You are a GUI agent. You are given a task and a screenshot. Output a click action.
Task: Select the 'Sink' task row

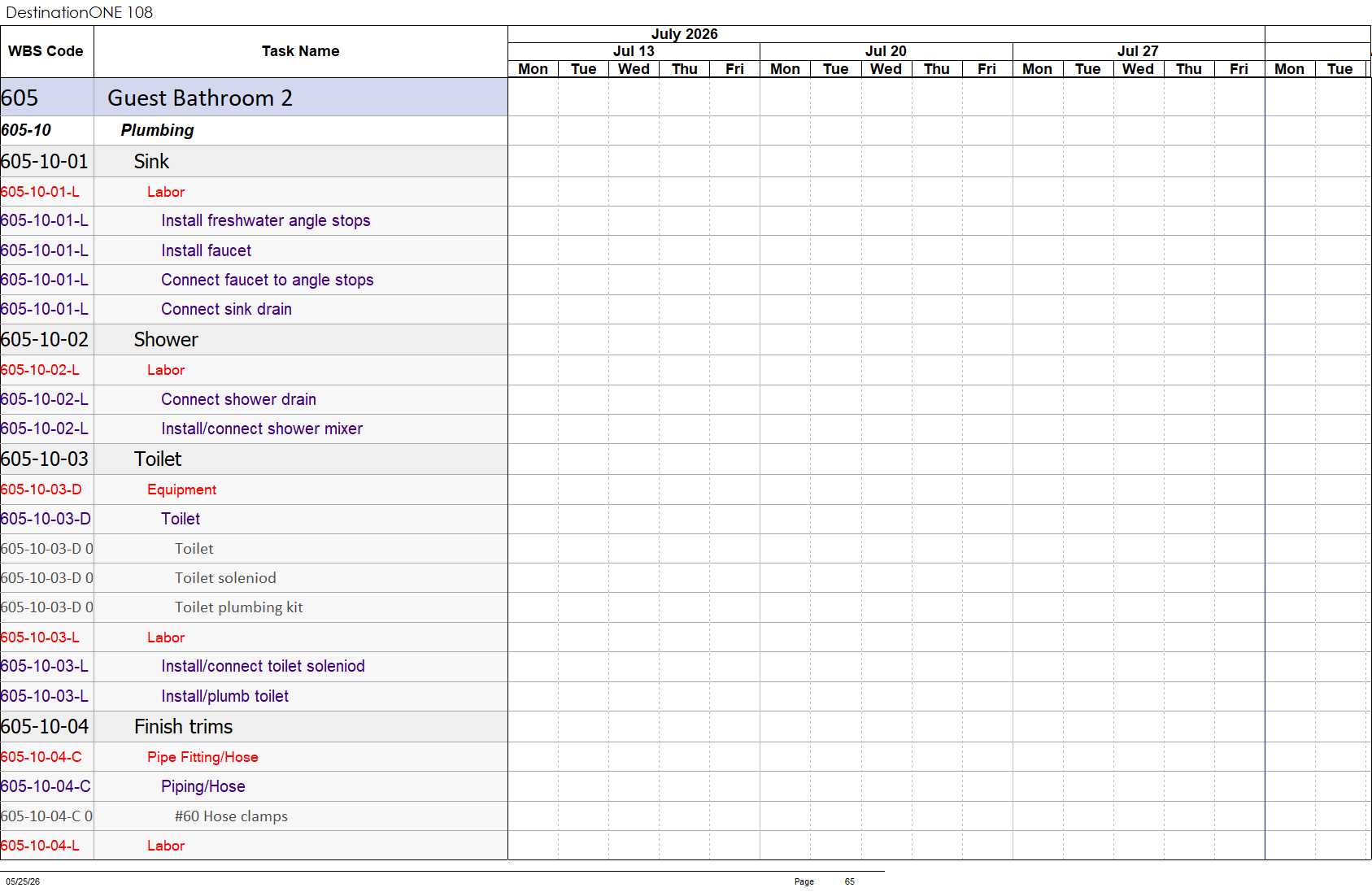point(254,161)
